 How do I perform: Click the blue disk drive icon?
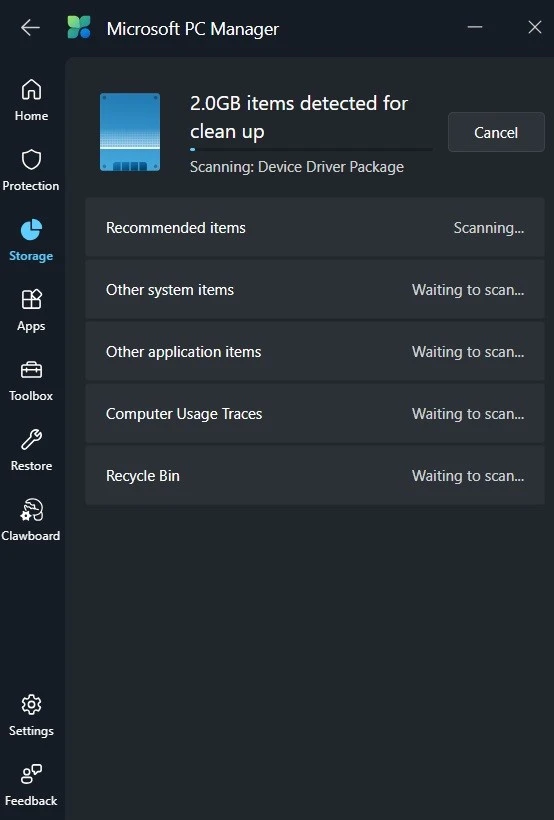130,132
